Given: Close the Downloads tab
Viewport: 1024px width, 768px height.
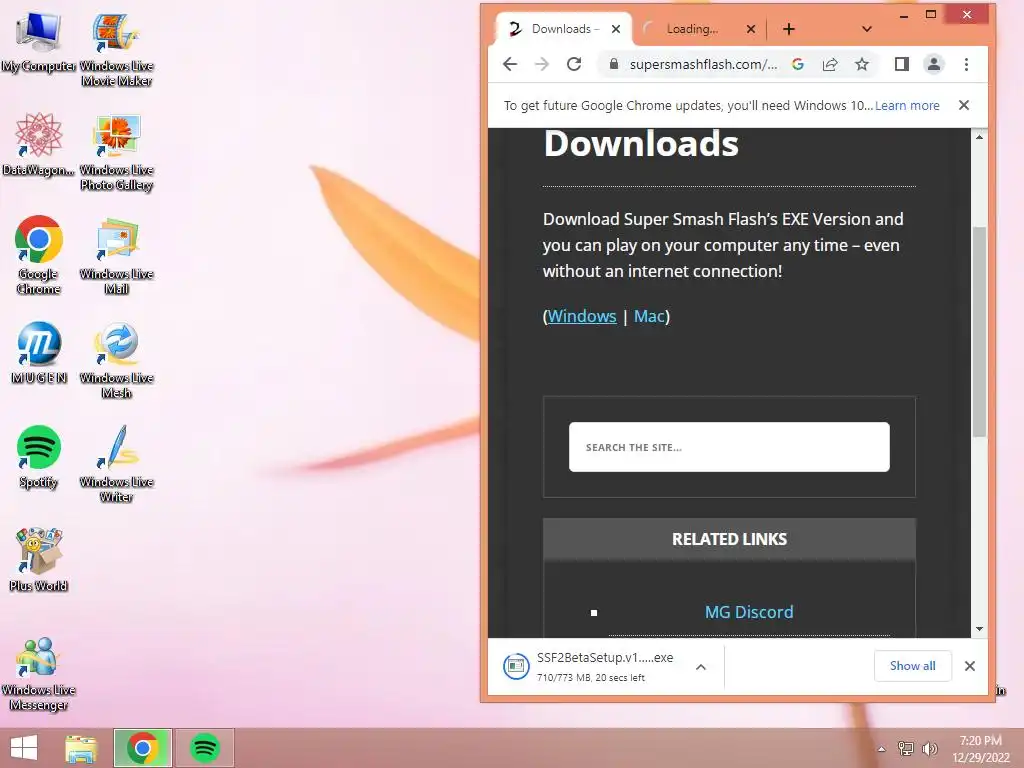Looking at the screenshot, I should point(616,29).
